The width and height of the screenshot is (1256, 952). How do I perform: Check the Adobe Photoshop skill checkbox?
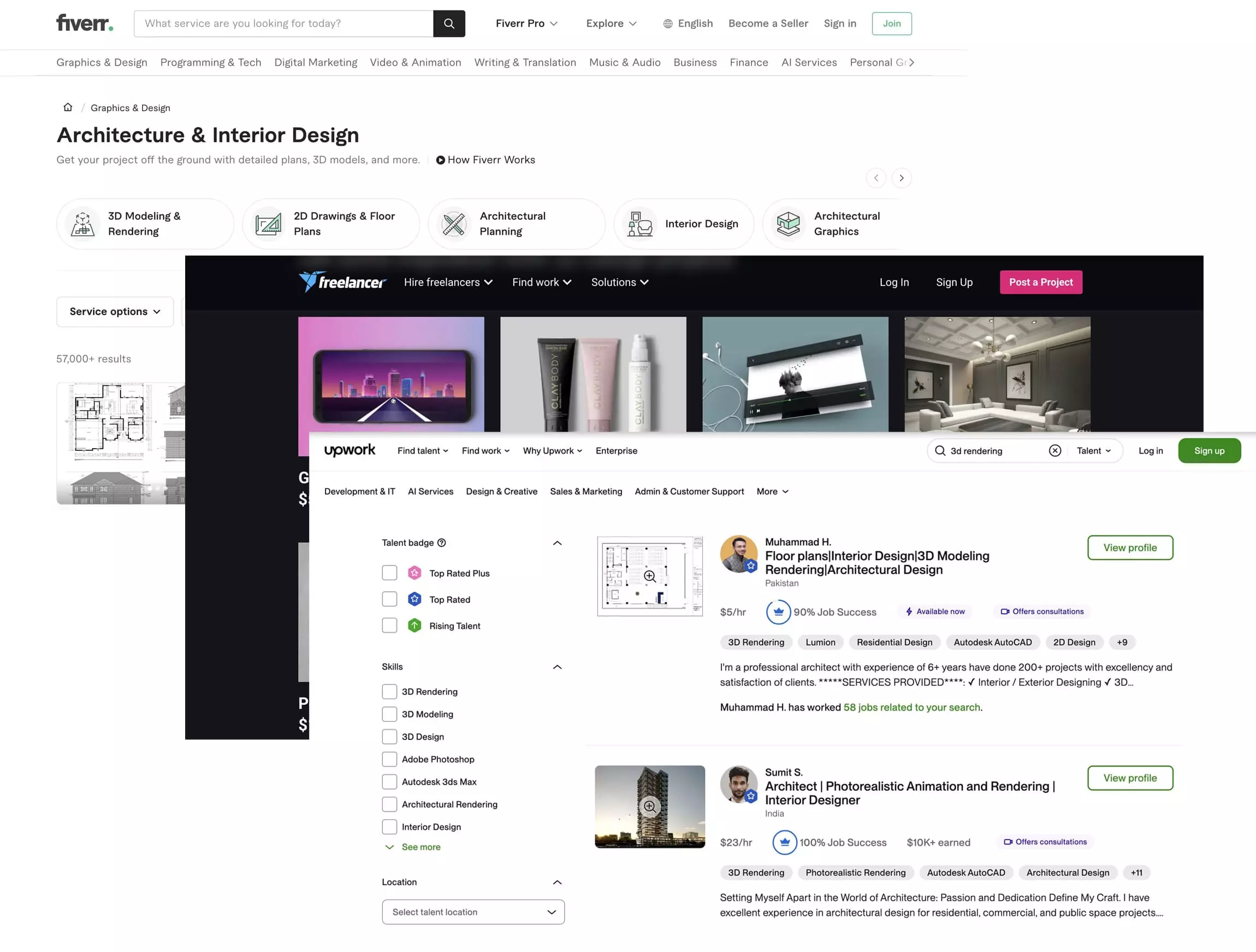point(389,759)
